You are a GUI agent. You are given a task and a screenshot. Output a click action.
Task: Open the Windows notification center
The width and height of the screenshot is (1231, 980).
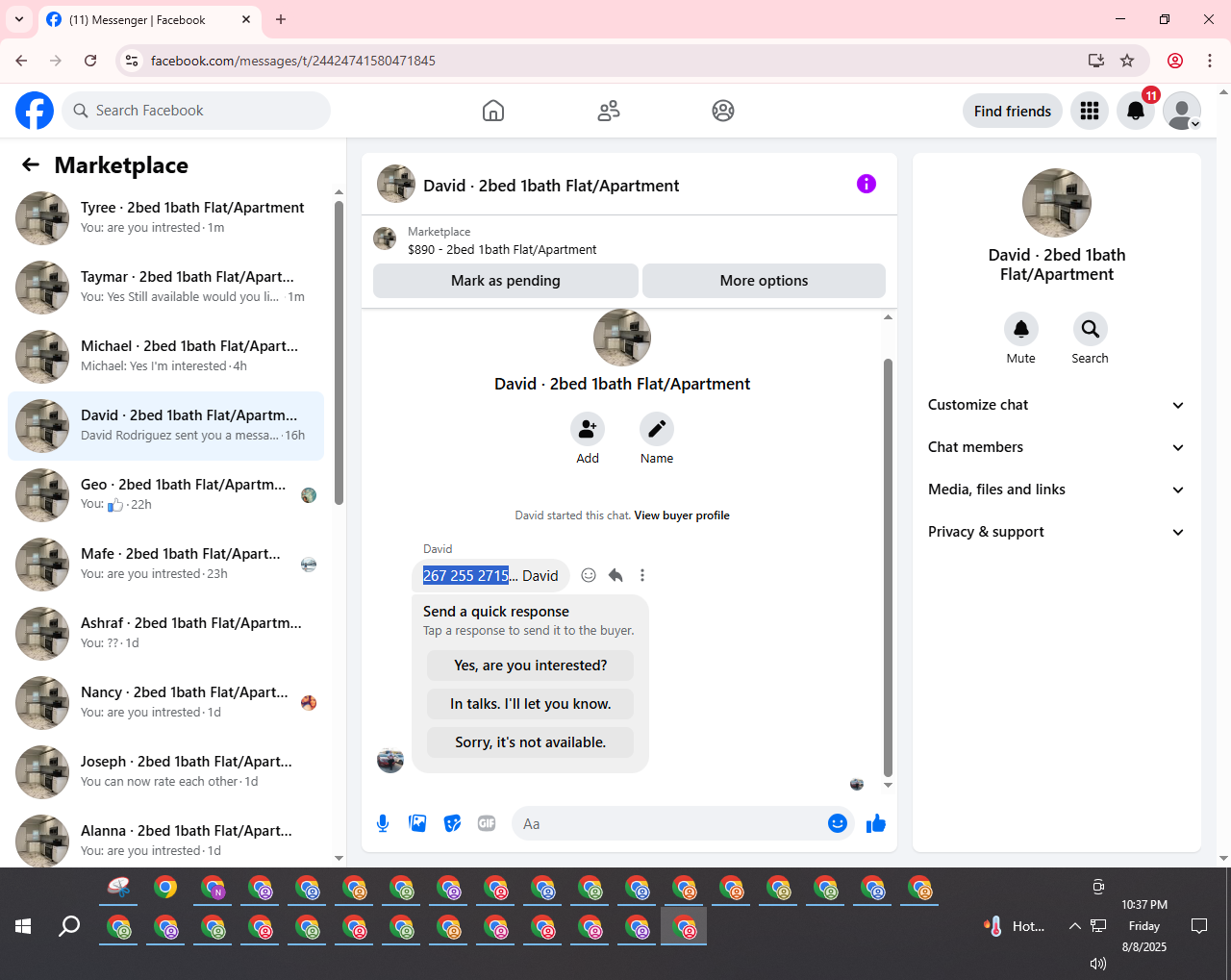click(x=1199, y=926)
